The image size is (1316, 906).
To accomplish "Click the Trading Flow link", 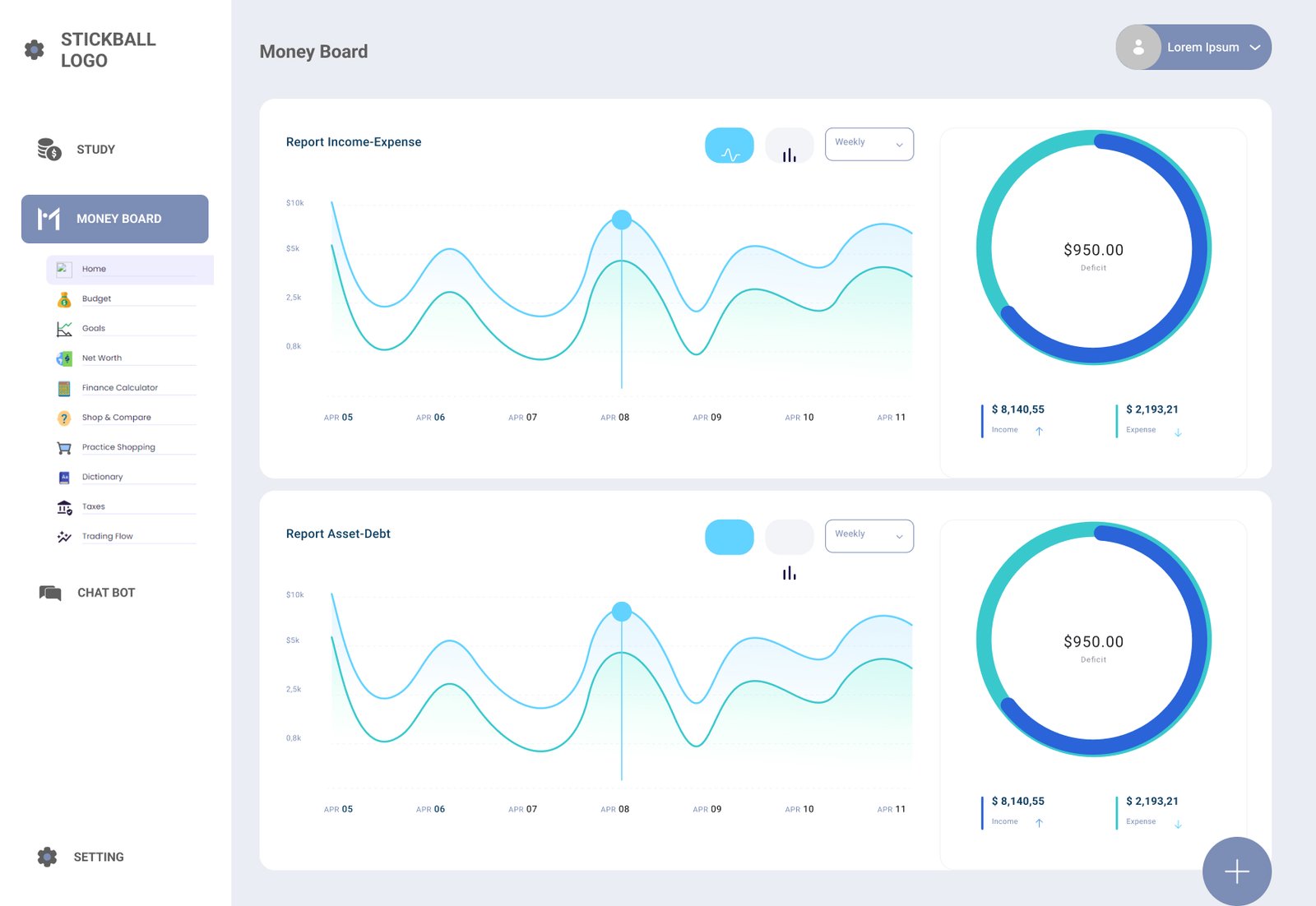I will pos(108,537).
